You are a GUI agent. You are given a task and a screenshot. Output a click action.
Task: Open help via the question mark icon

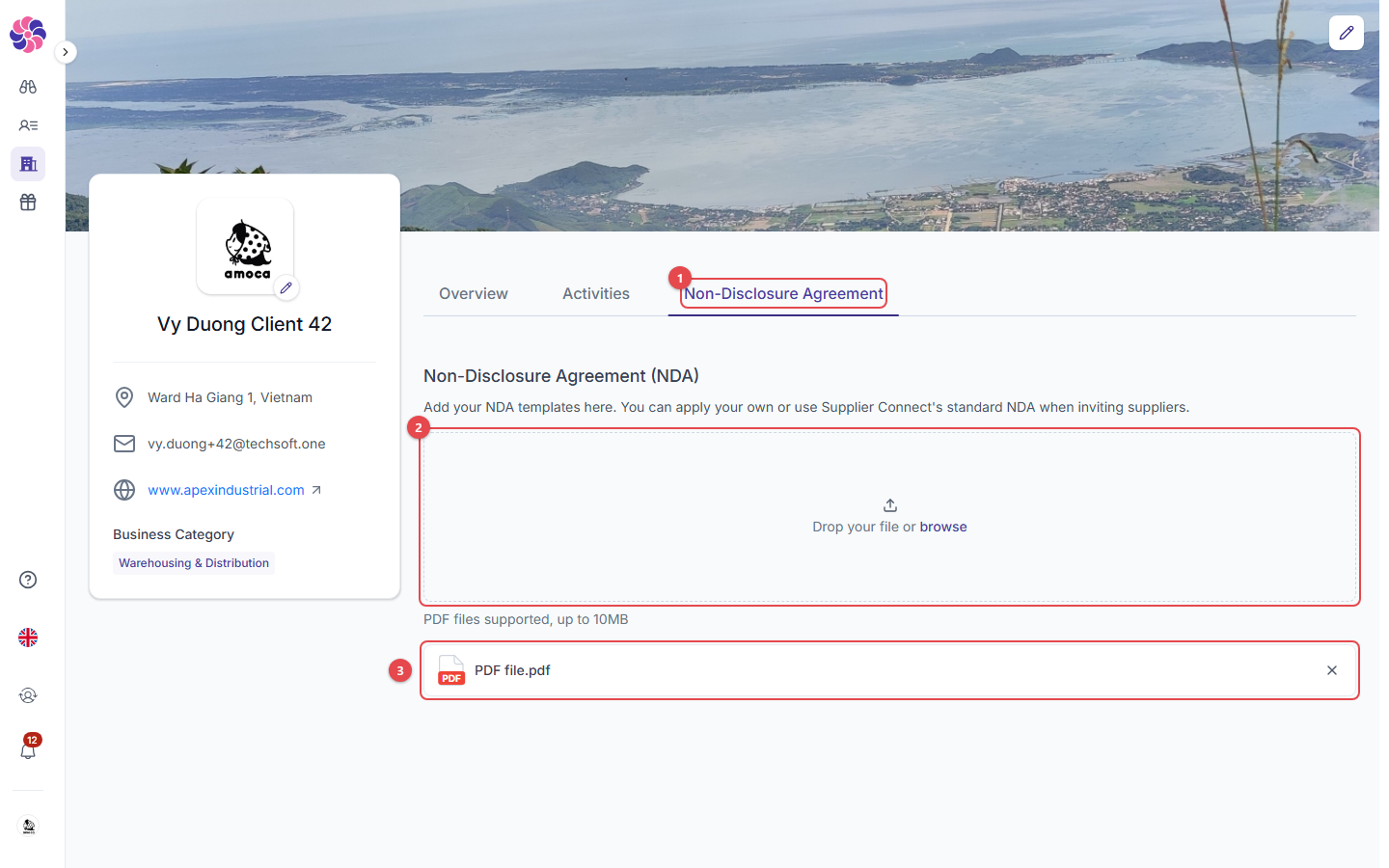tap(28, 580)
